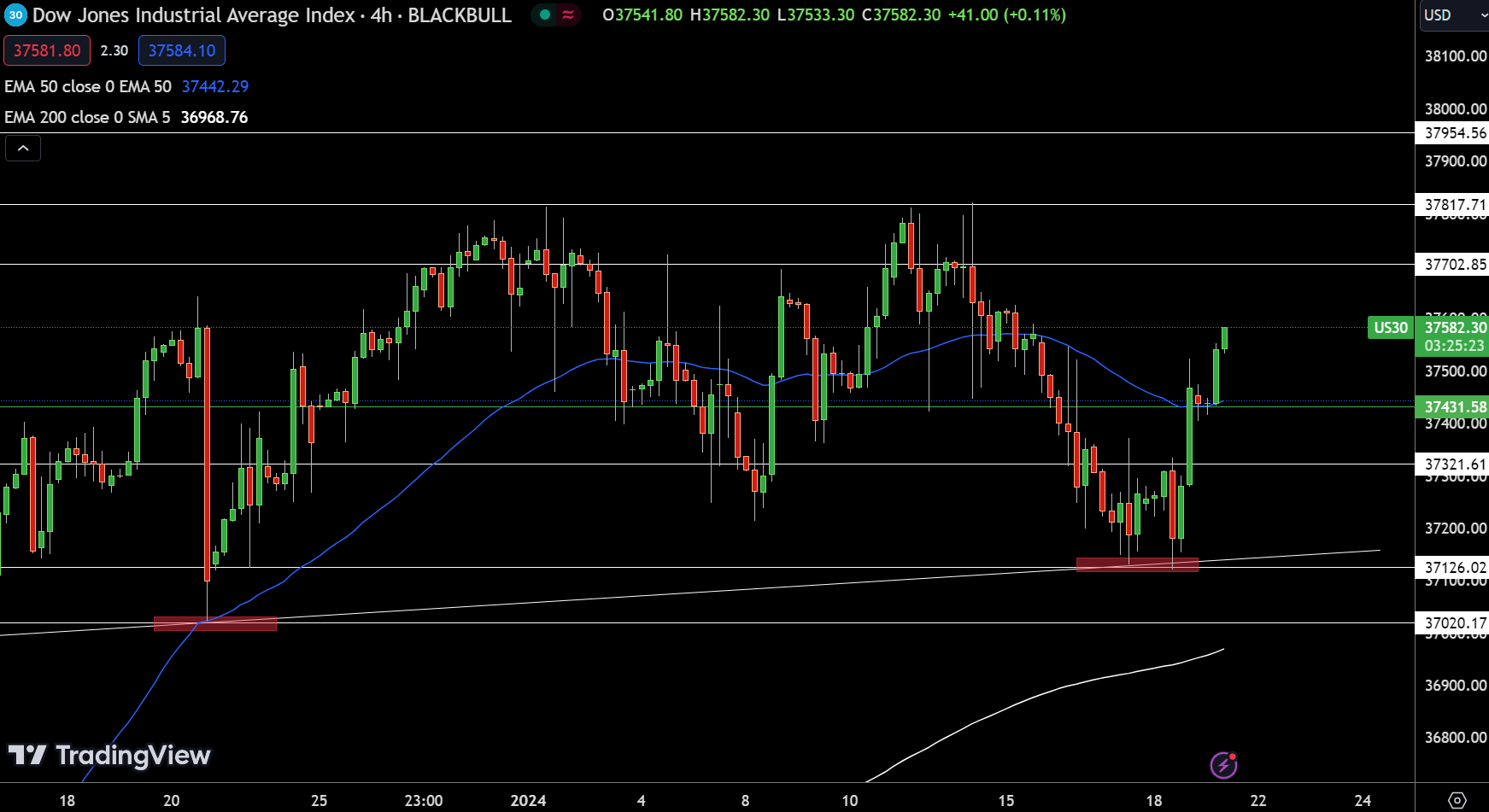
Task: Click the 23:00 label on time axis
Action: [x=424, y=801]
